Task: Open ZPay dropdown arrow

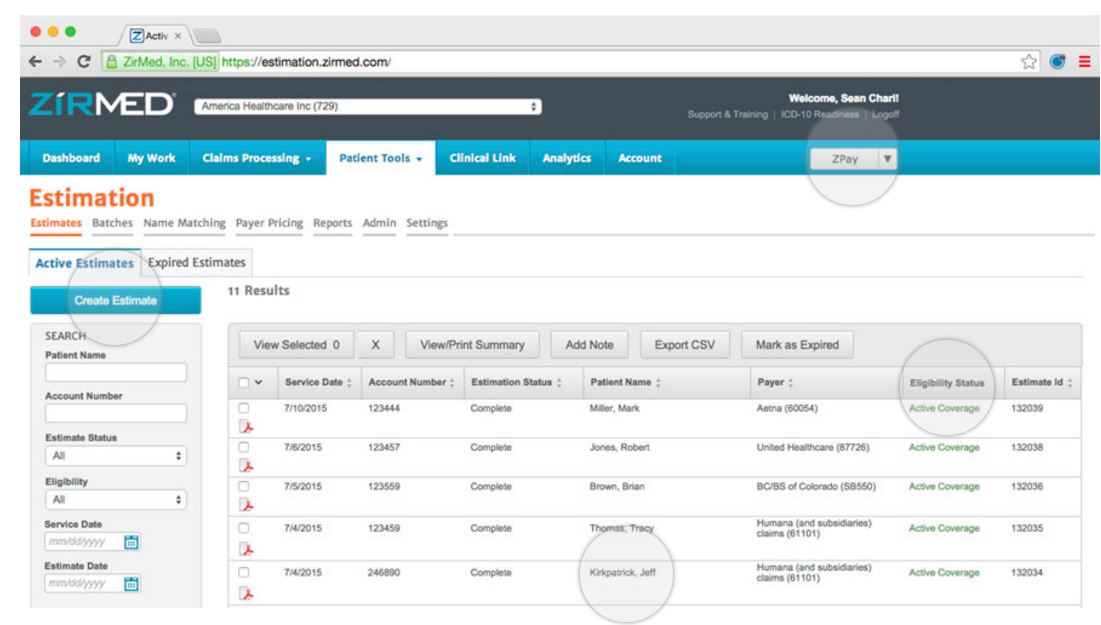Action: [888, 159]
